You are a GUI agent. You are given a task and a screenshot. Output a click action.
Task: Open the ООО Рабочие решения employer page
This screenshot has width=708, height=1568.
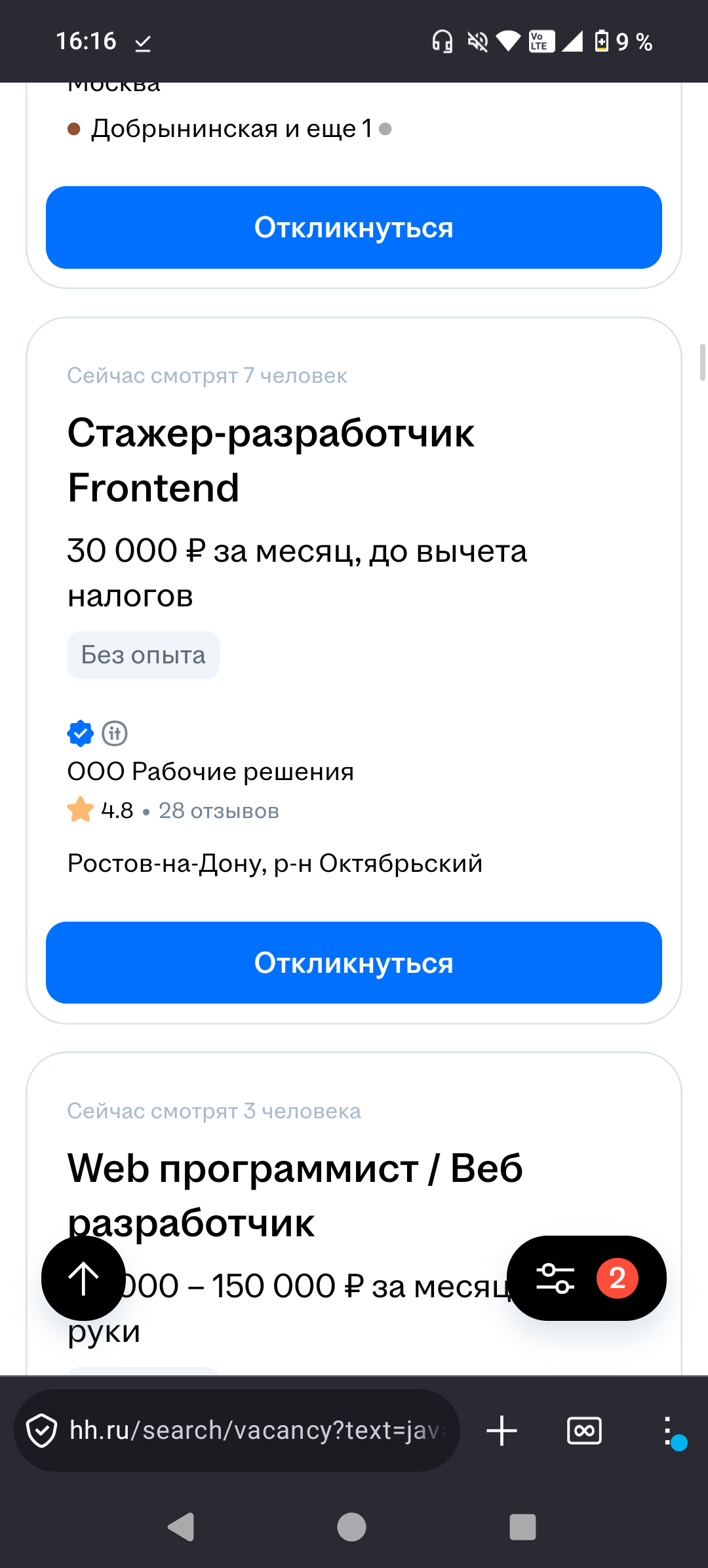point(210,772)
